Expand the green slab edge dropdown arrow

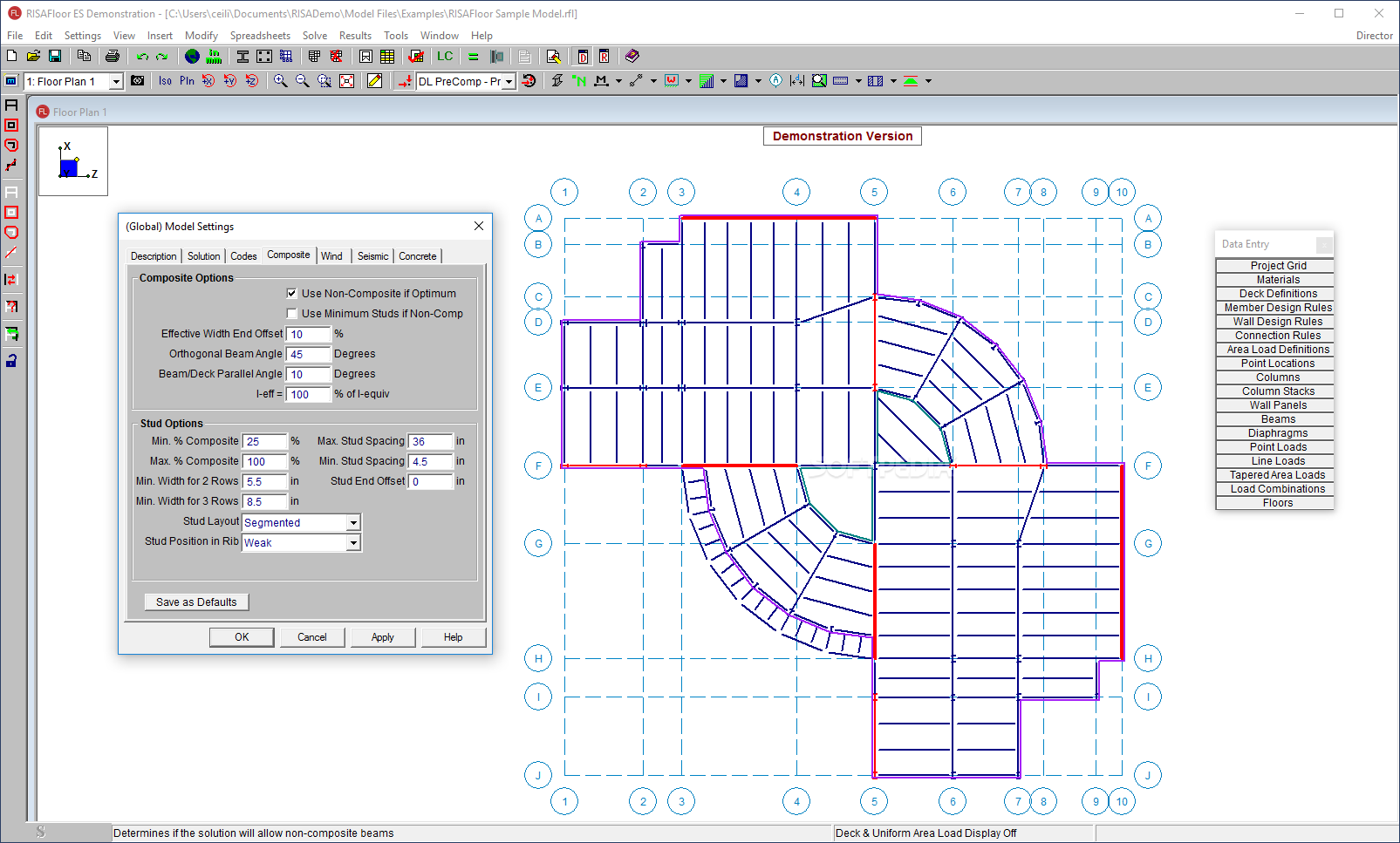point(928,81)
